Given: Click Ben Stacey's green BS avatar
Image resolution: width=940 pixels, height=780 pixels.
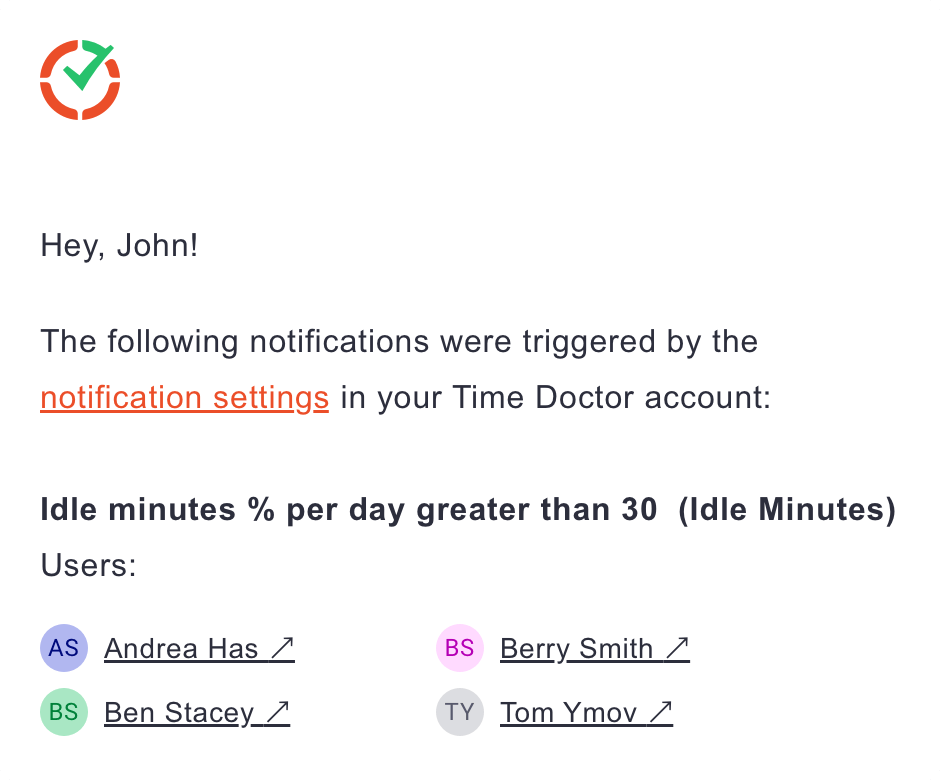Looking at the screenshot, I should click(64, 713).
